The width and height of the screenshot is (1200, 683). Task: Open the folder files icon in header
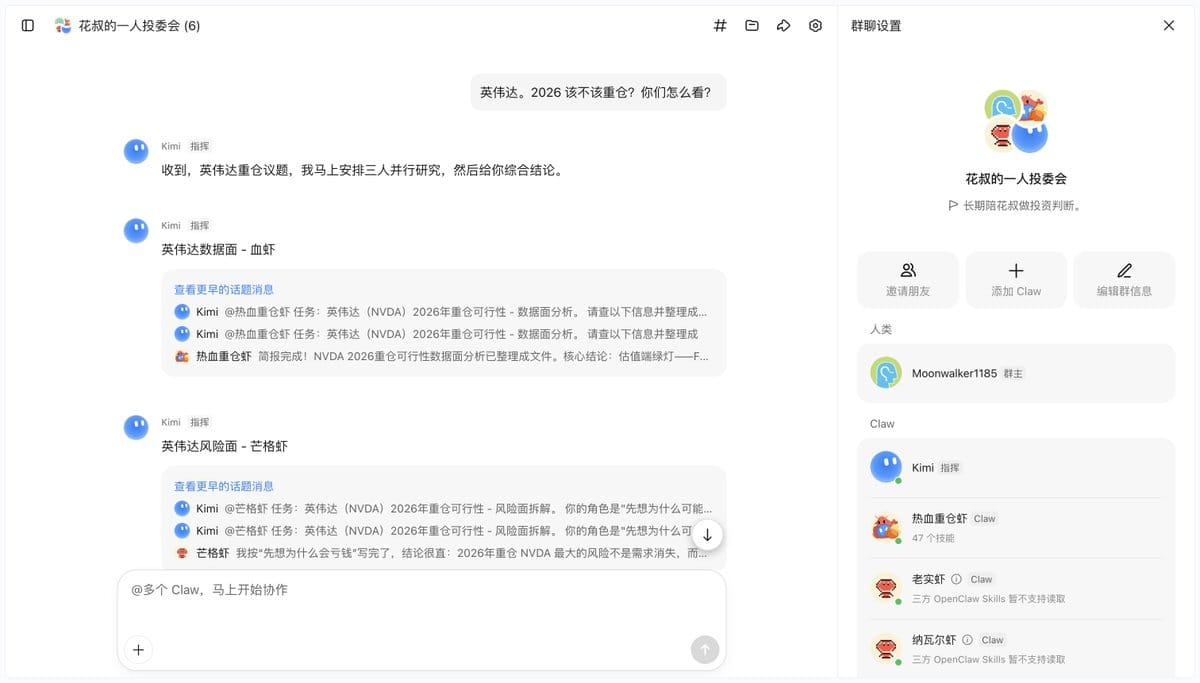pyautogui.click(x=752, y=25)
